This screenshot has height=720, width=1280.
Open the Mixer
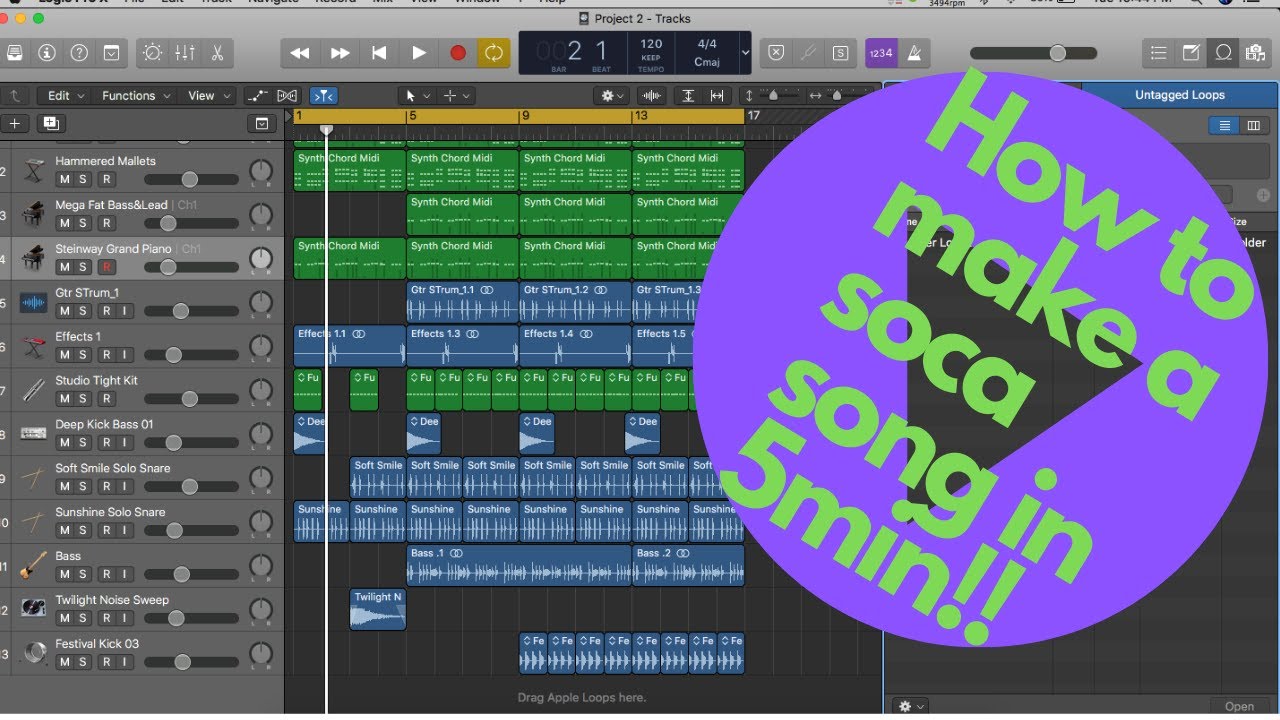tap(184, 52)
